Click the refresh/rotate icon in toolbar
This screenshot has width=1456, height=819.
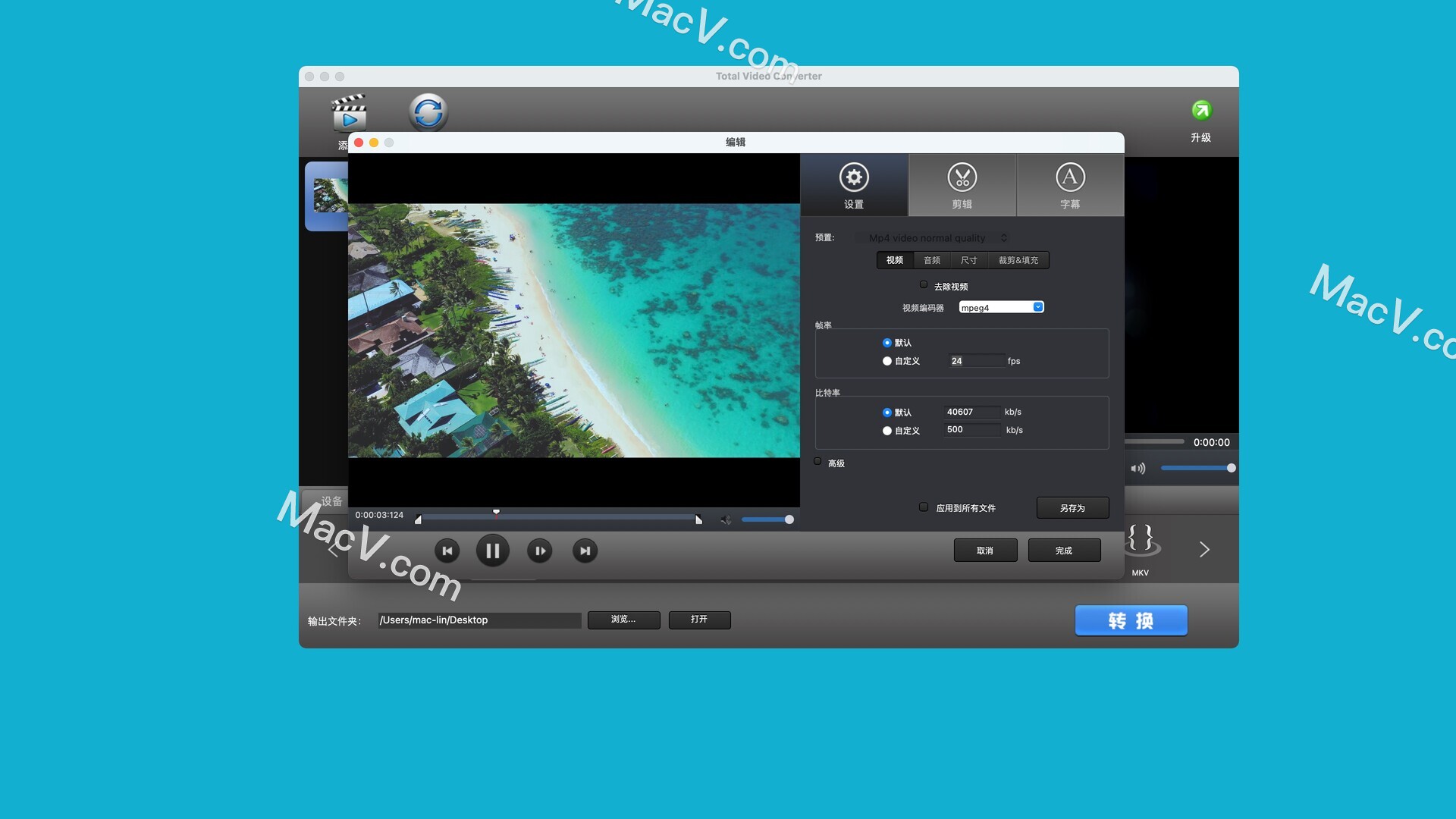pos(429,110)
